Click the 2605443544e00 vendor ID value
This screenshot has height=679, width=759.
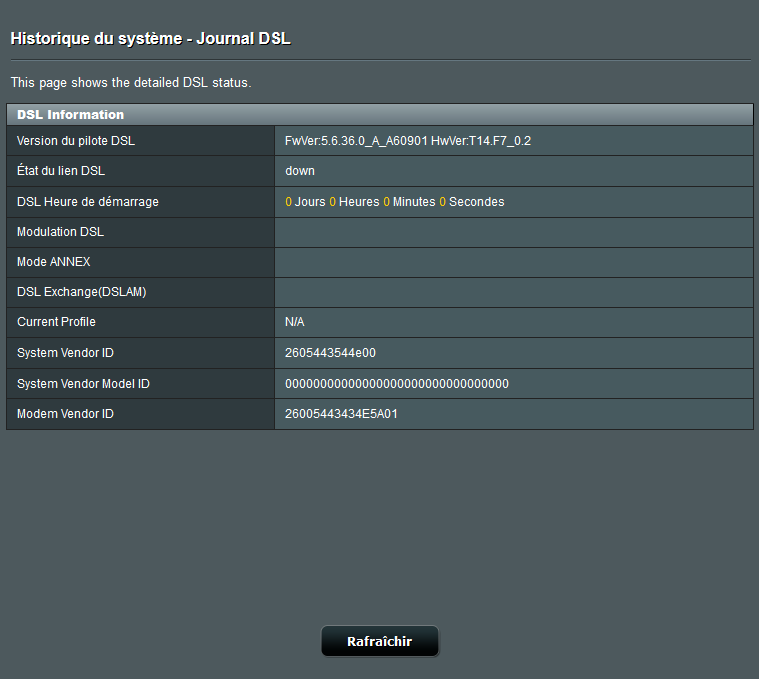click(330, 353)
